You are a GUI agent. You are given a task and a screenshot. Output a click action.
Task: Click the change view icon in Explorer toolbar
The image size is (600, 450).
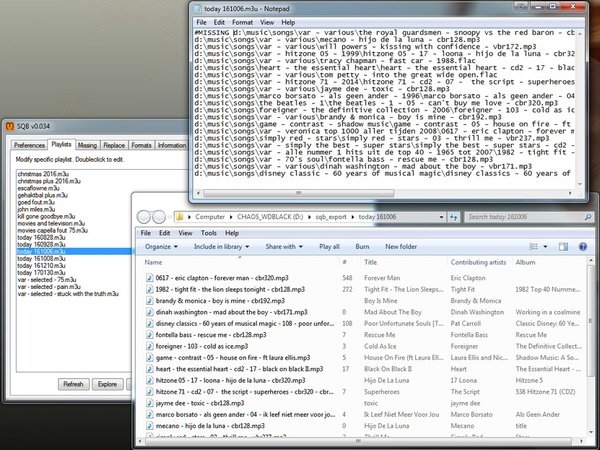pos(533,246)
